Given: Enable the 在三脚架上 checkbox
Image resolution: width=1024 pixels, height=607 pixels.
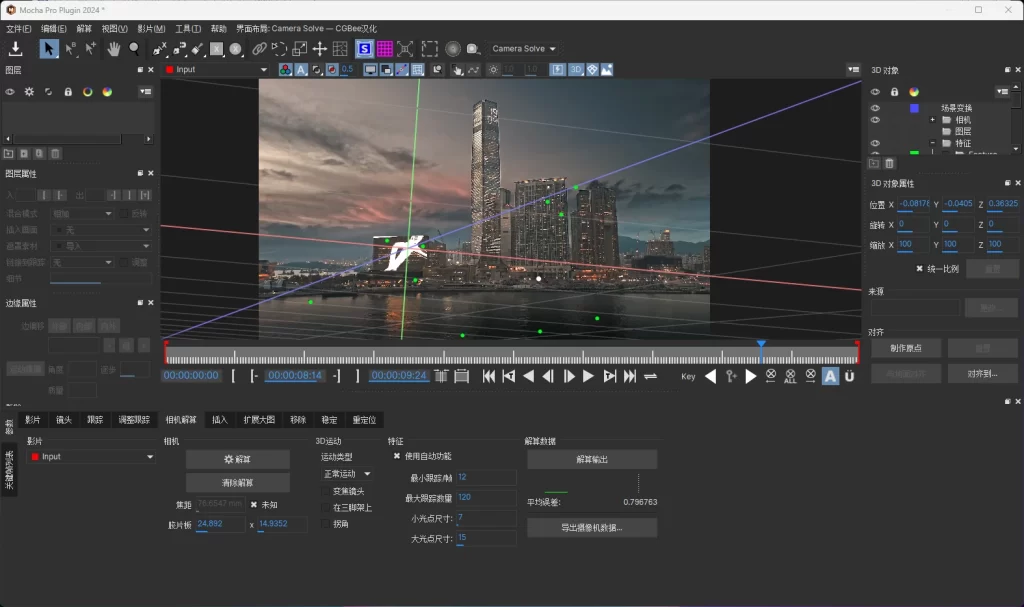Looking at the screenshot, I should [325, 507].
